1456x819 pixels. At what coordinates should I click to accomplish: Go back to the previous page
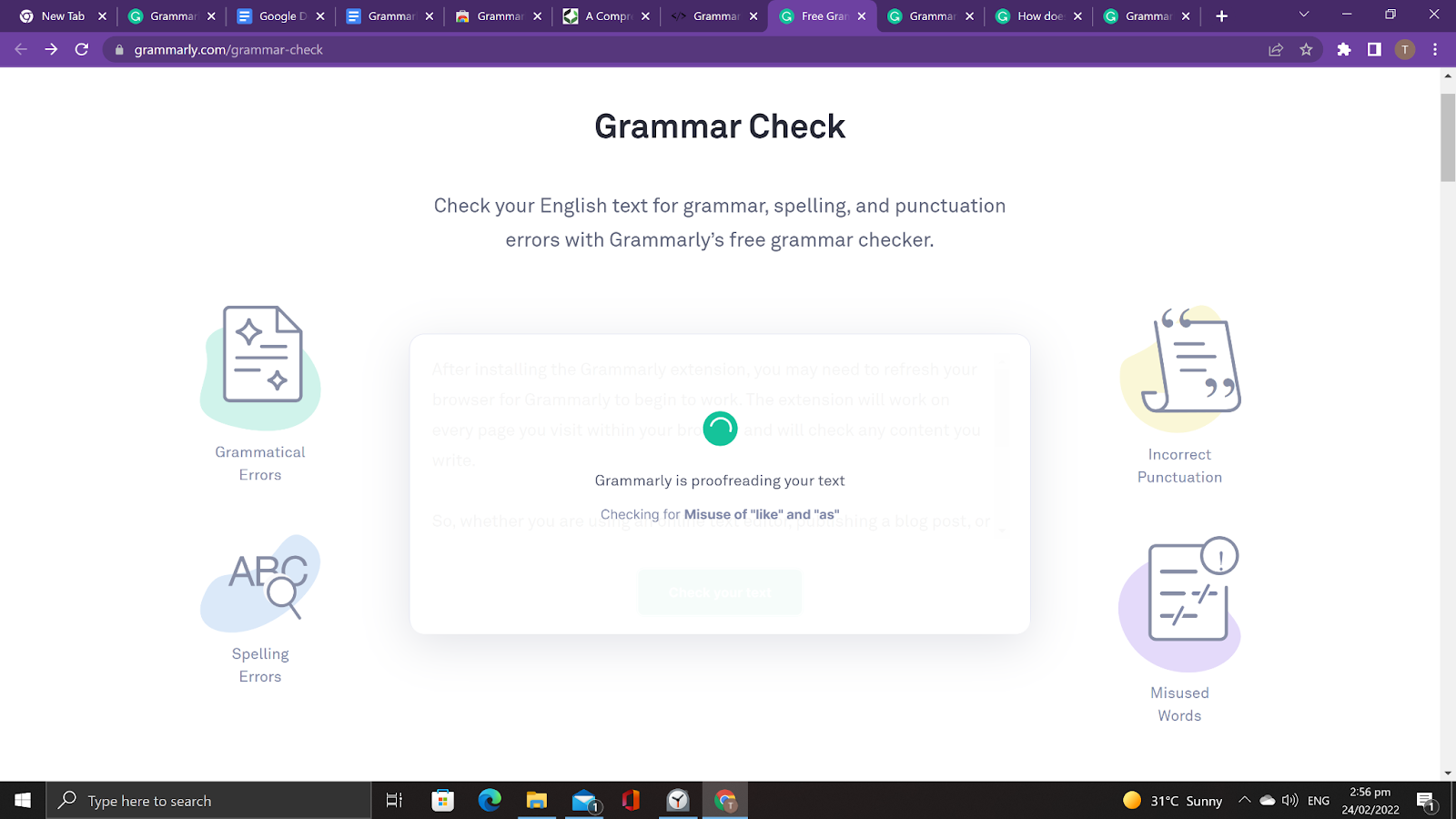pyautogui.click(x=21, y=49)
